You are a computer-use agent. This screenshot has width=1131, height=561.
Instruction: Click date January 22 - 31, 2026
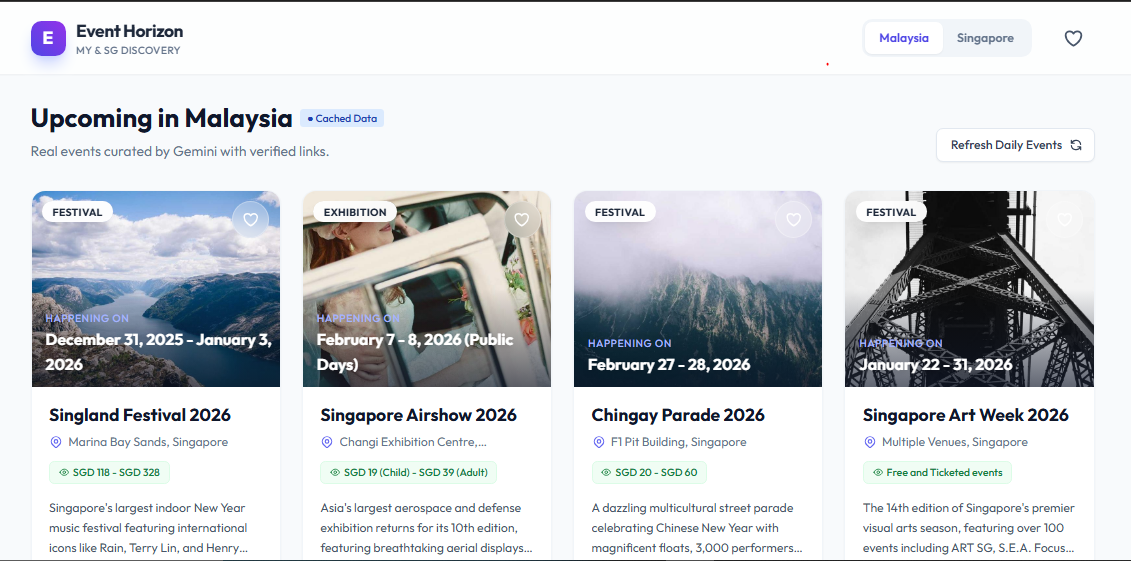click(x=936, y=365)
